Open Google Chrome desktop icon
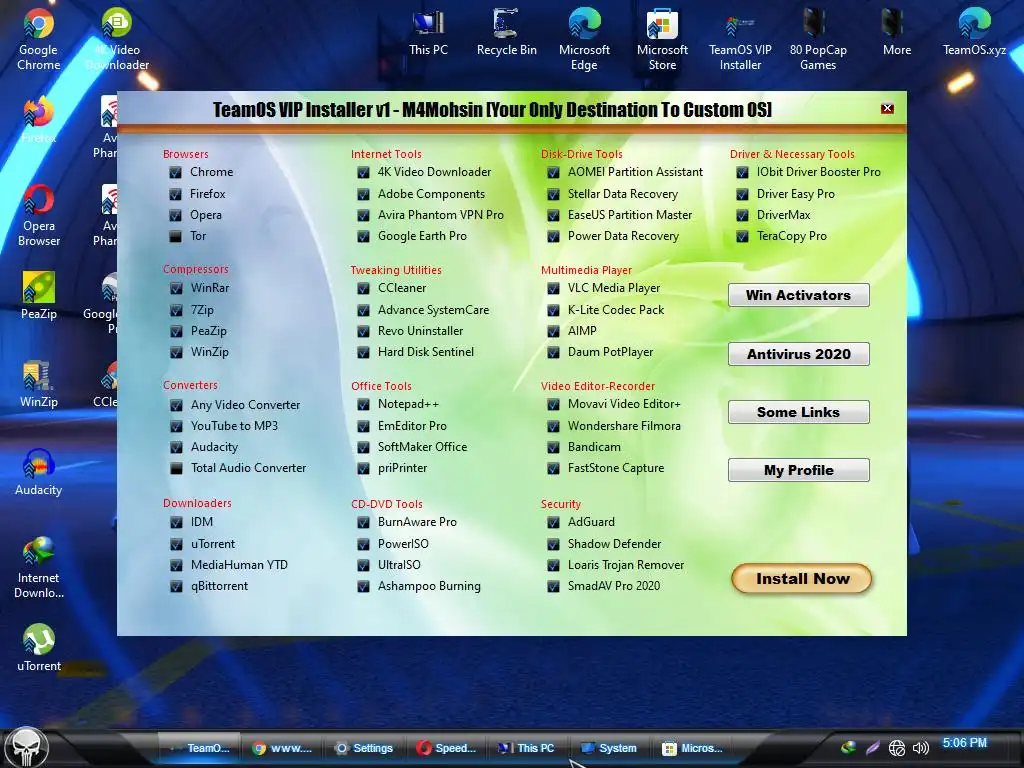The height and width of the screenshot is (768, 1024). point(39,39)
